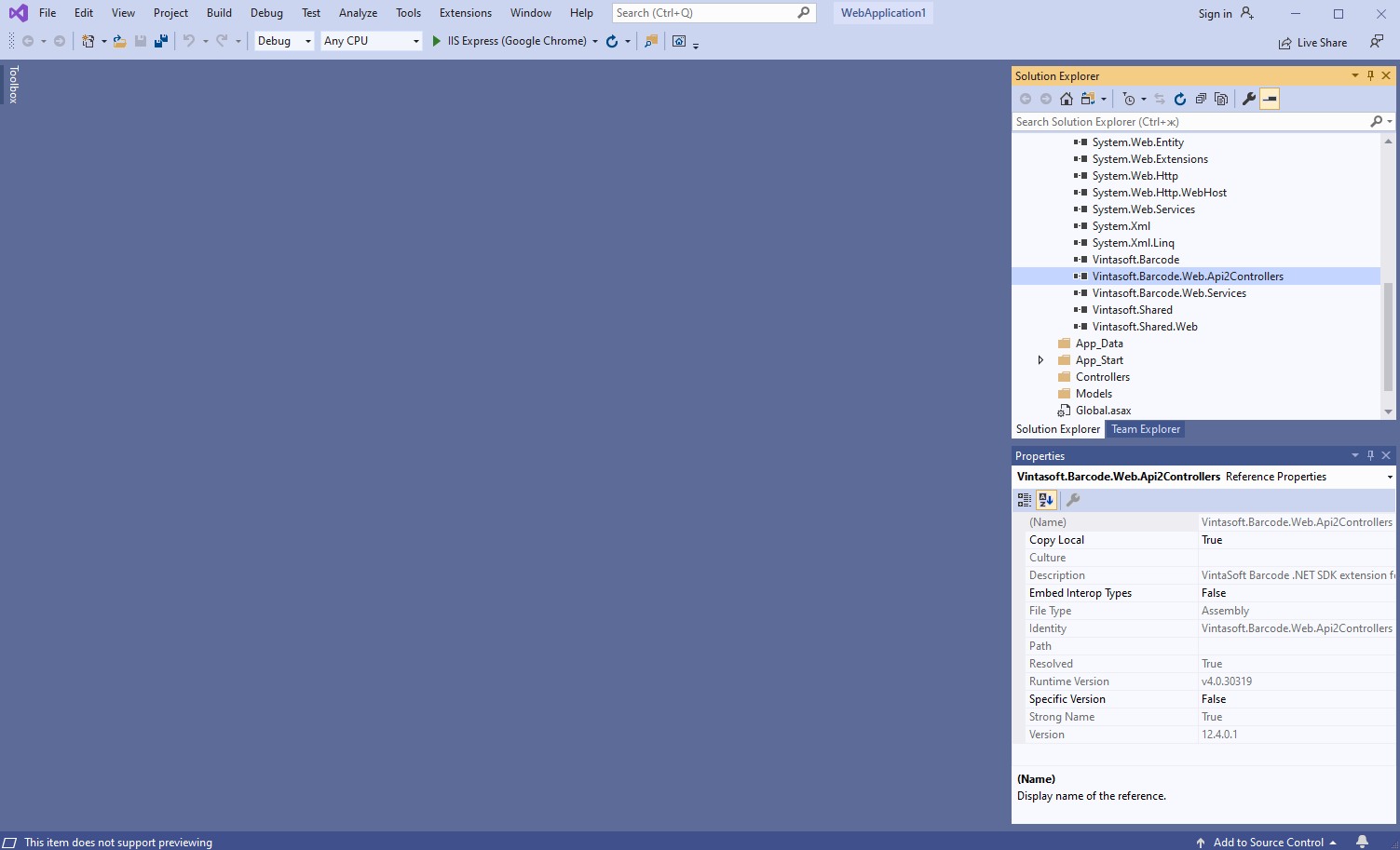Start debugging with IIS Express play button
This screenshot has height=850, width=1400.
tap(437, 41)
